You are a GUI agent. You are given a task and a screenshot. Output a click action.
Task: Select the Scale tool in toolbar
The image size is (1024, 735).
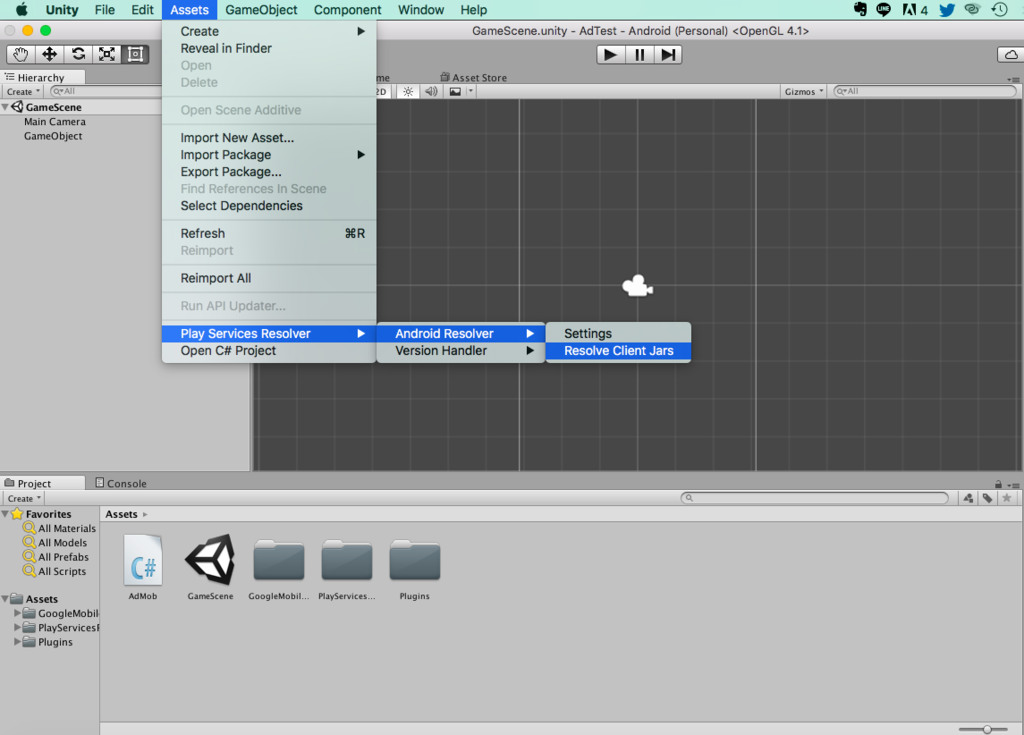click(107, 54)
